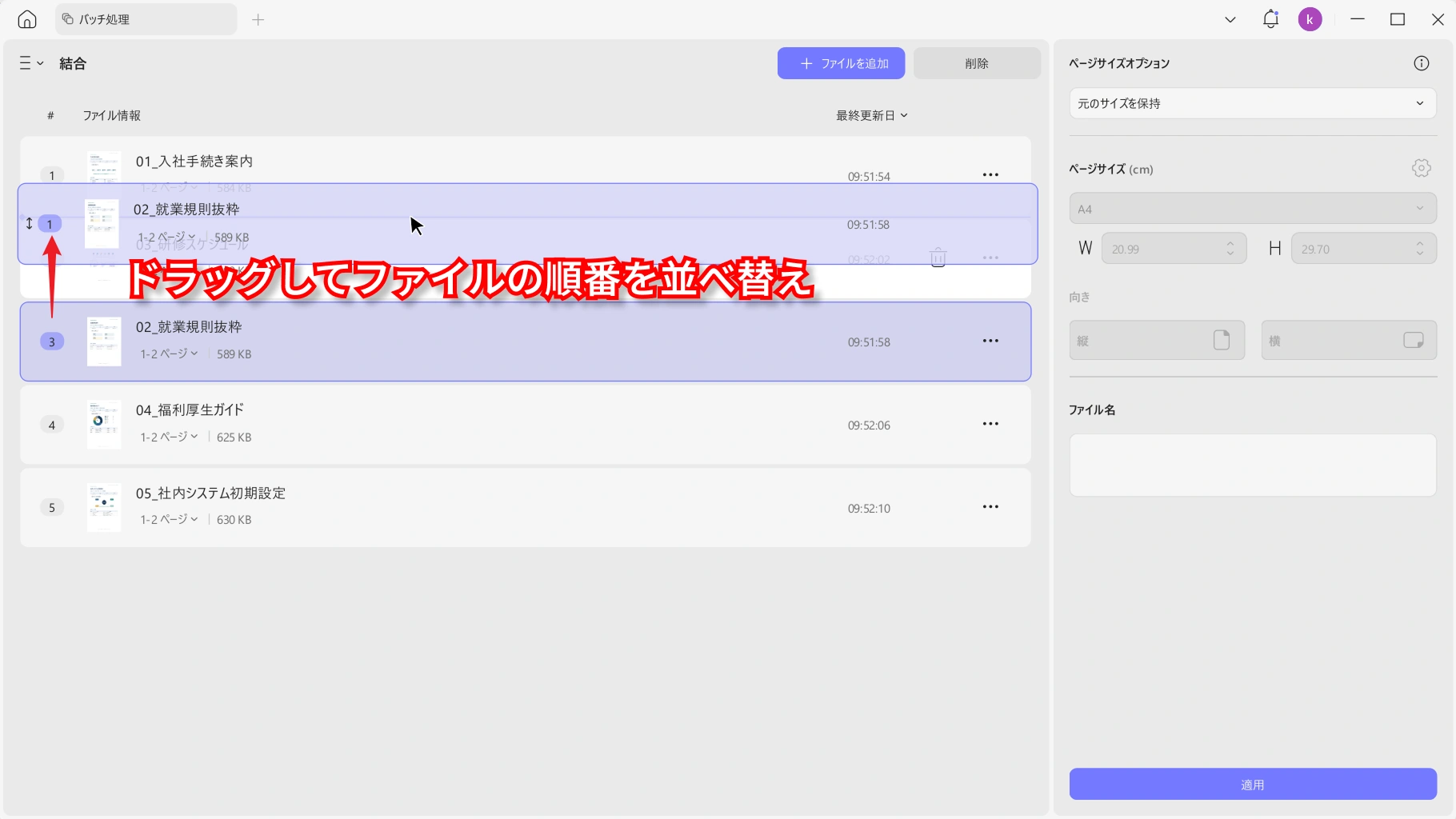Click timestamp 09:52:06
This screenshot has height=819, width=1456.
(x=869, y=425)
